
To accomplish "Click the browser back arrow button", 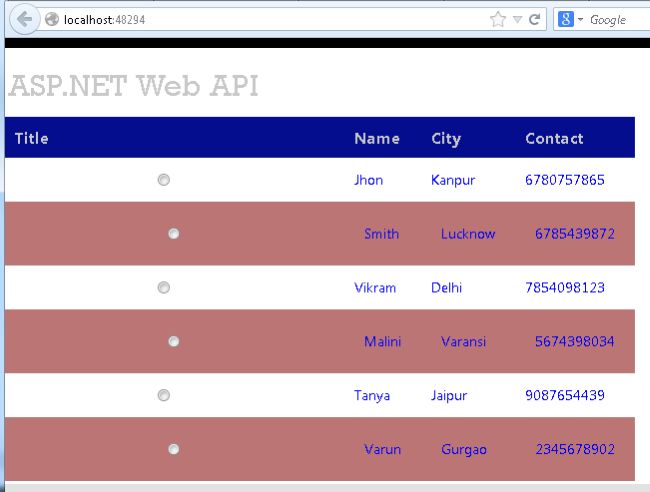I will click(24, 19).
